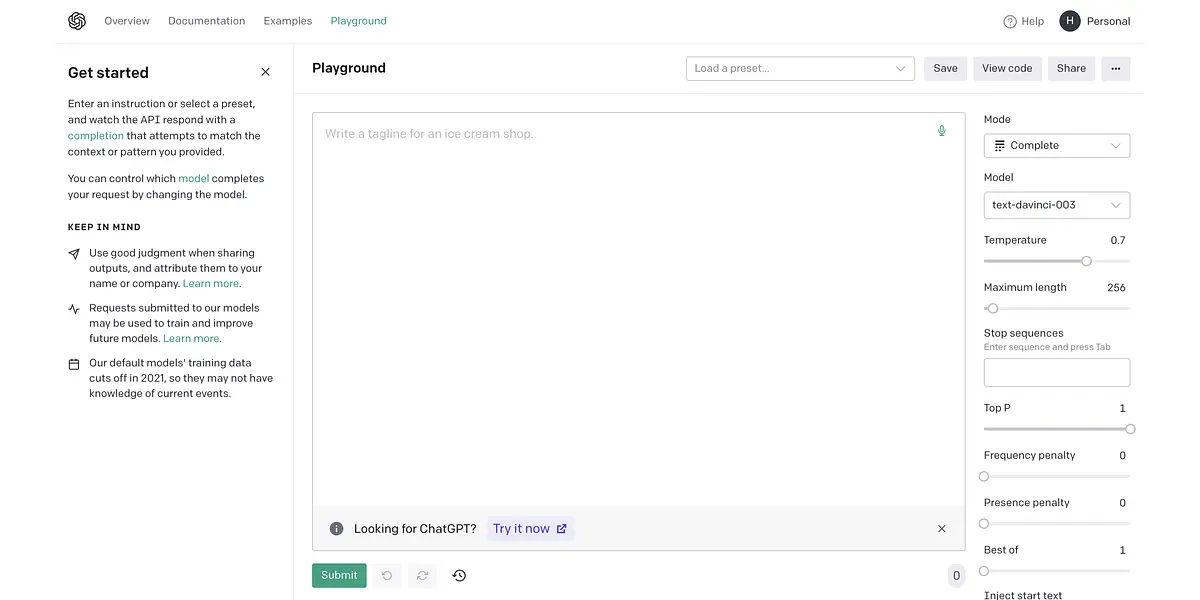
Task: Open the show history clock icon
Action: coord(459,575)
